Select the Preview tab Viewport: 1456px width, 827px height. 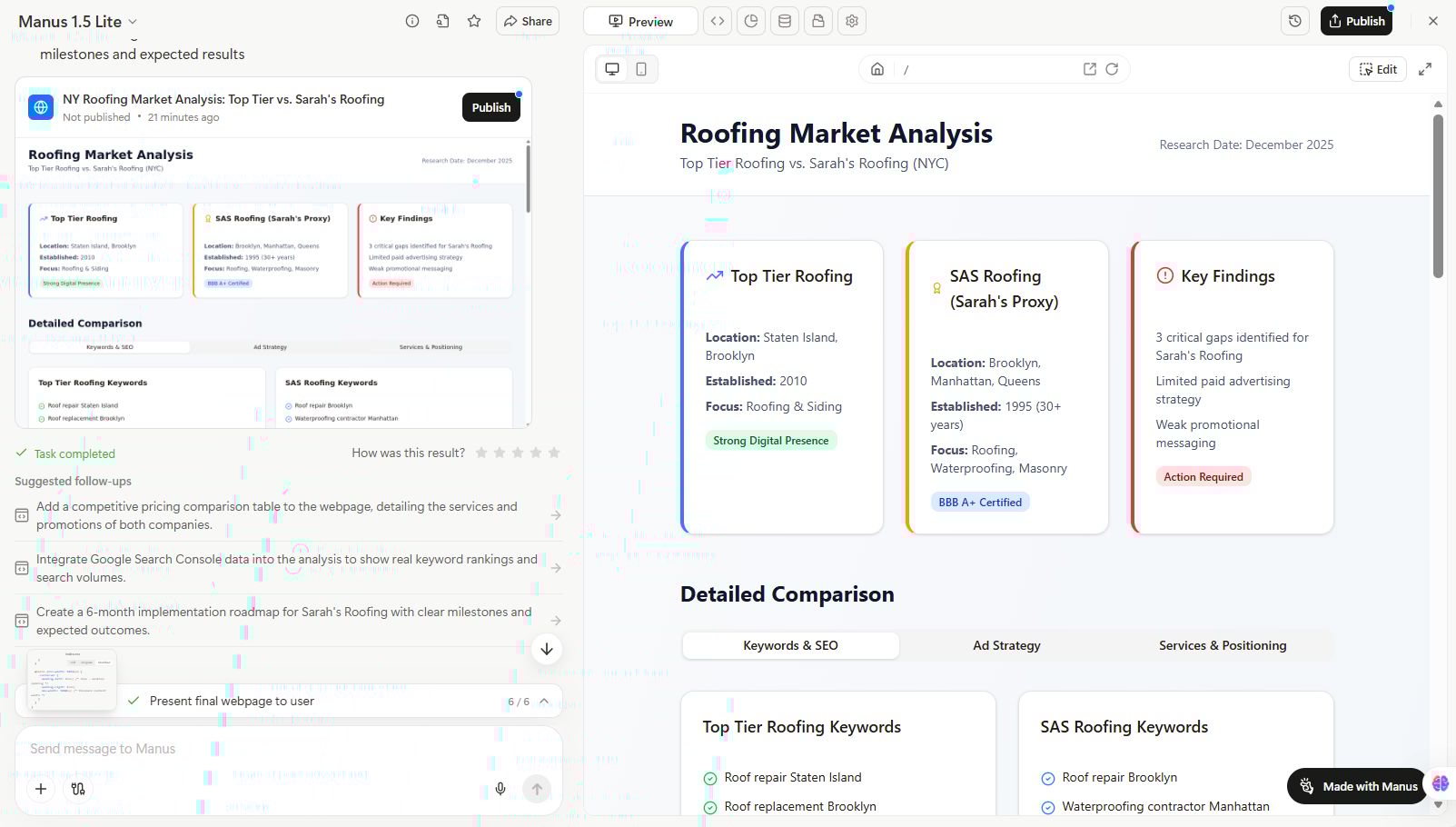point(640,21)
